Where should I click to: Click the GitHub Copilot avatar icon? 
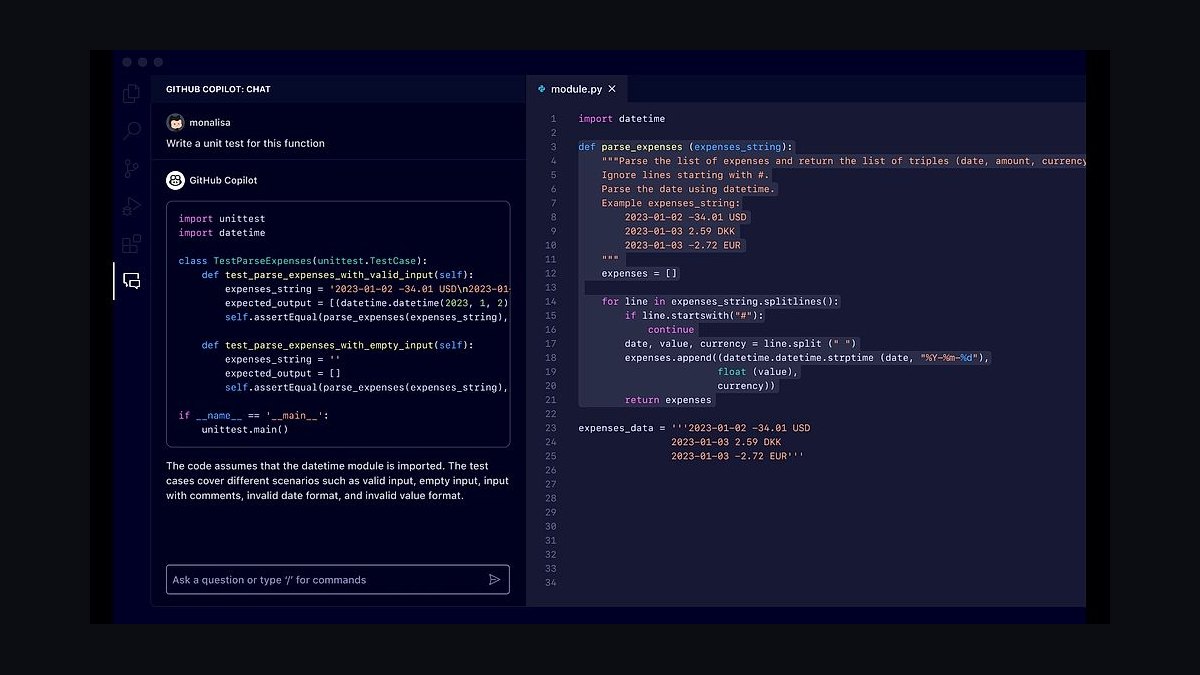(x=175, y=180)
